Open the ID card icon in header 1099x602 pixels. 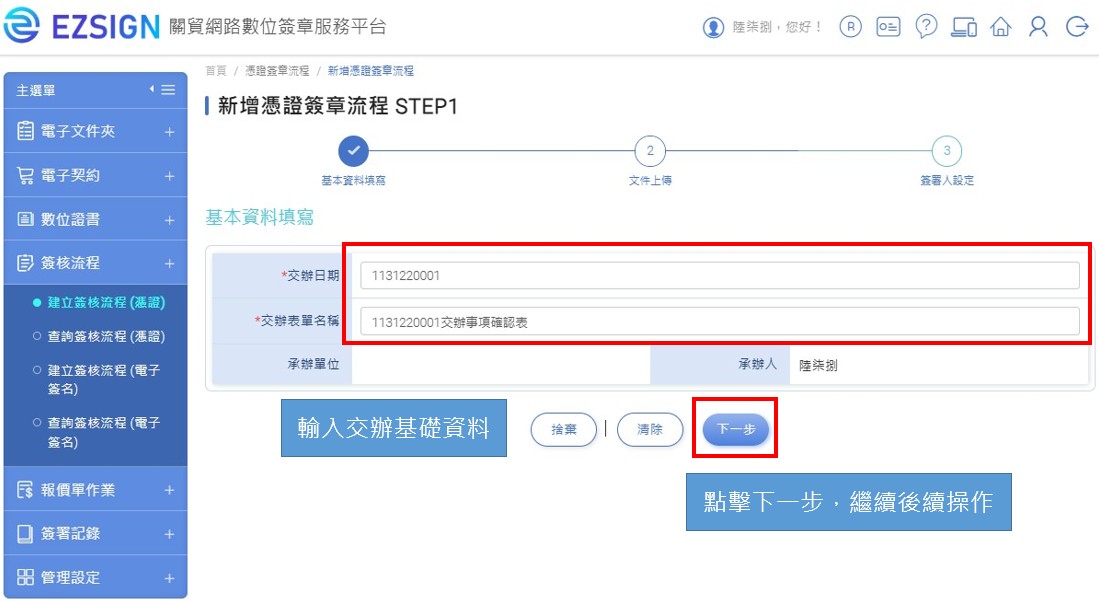tap(888, 27)
